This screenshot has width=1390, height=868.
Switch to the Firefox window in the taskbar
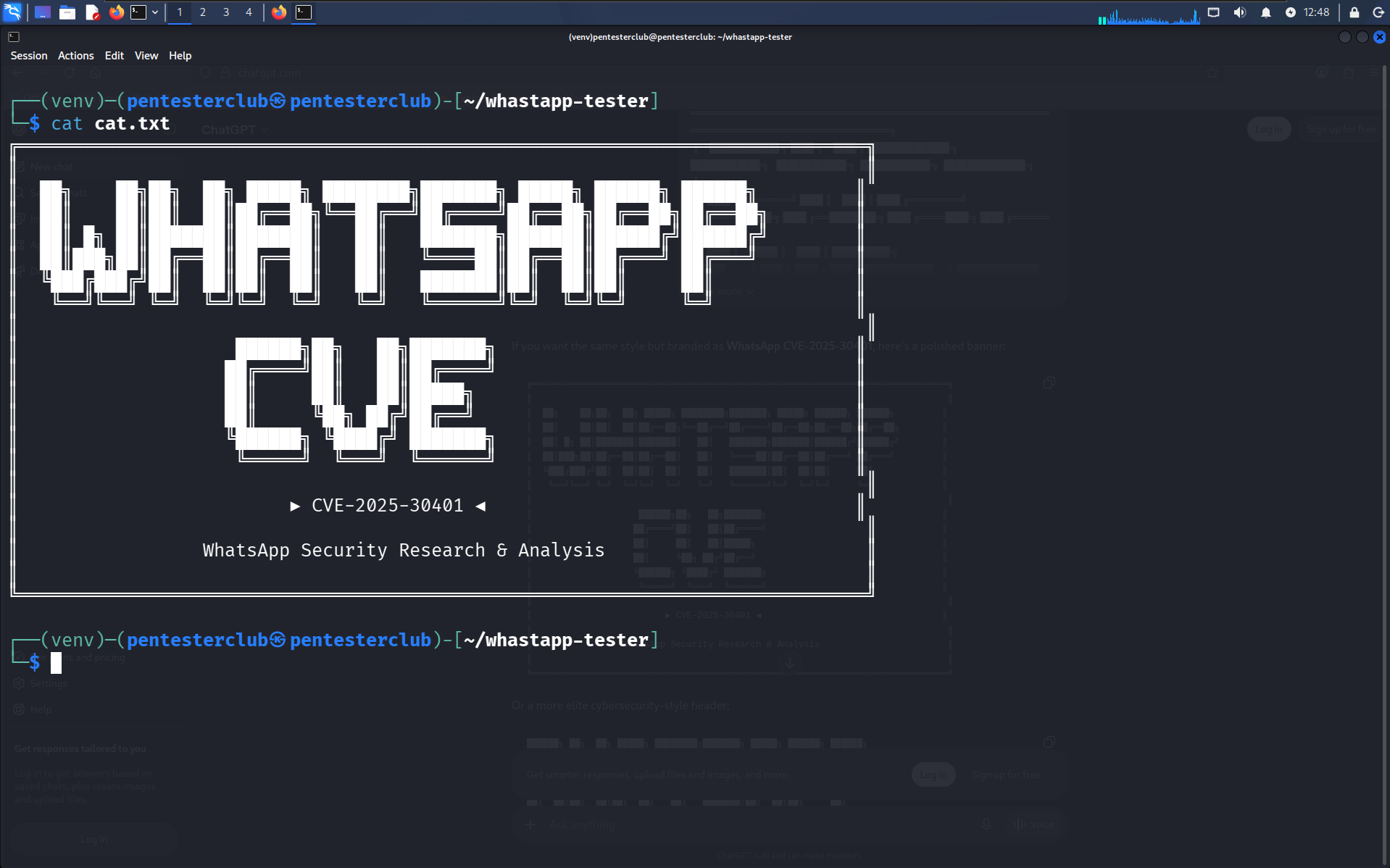point(279,12)
